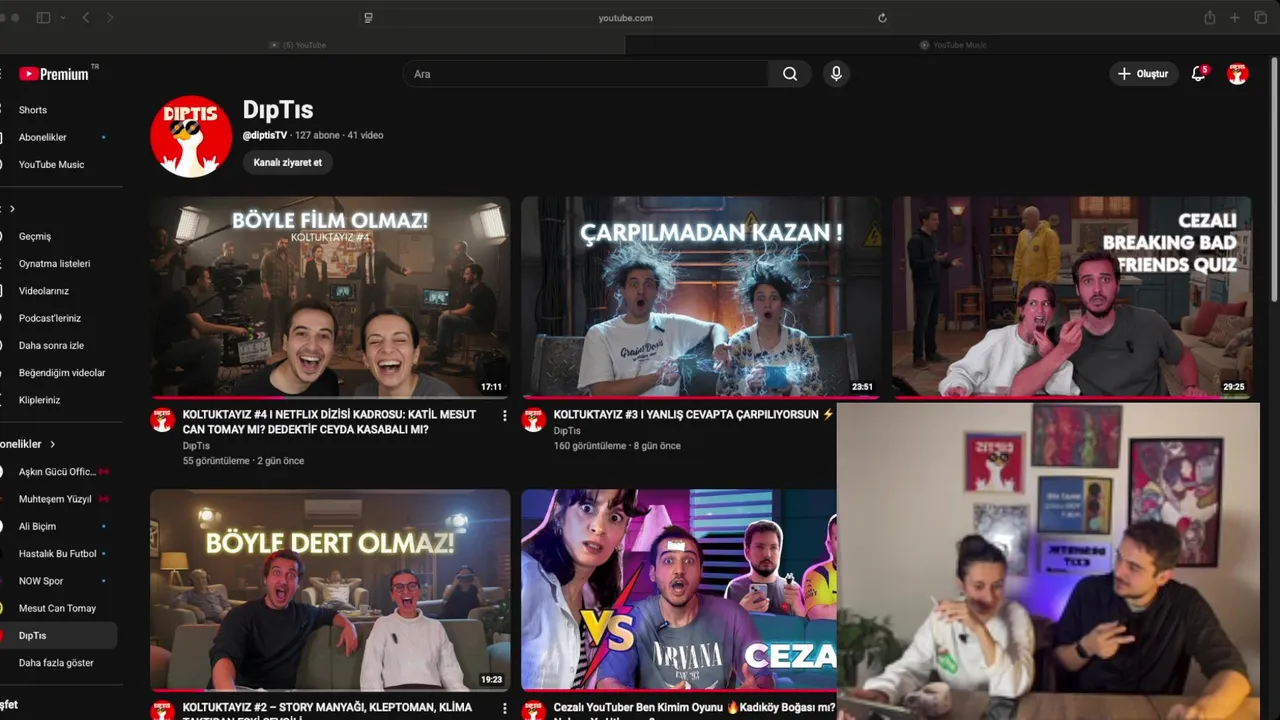1280x720 pixels.
Task: Open Videolarınız in the sidebar
Action: 44,291
